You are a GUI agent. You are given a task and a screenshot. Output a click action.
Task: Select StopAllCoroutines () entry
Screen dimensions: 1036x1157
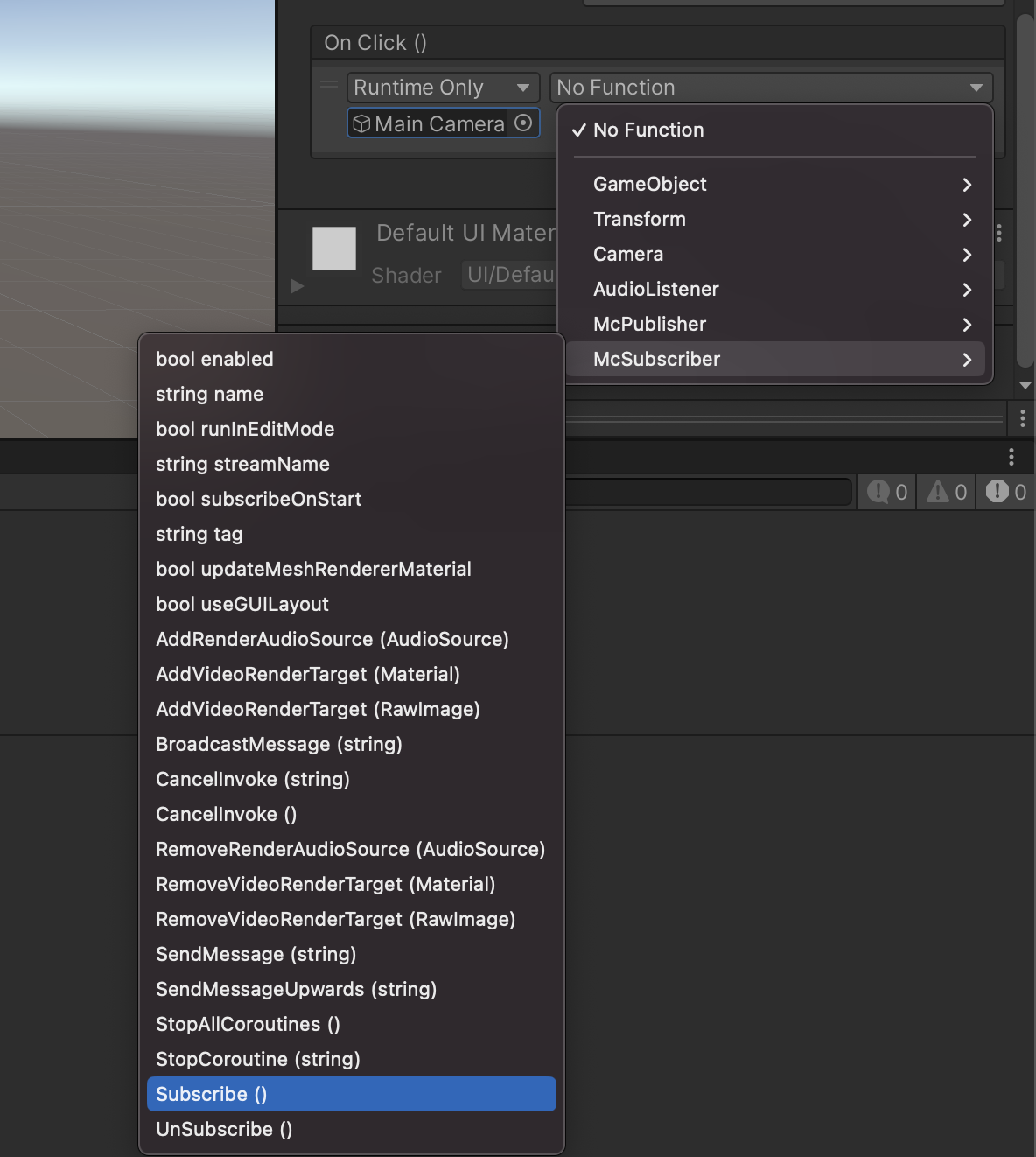pyautogui.click(x=352, y=1024)
